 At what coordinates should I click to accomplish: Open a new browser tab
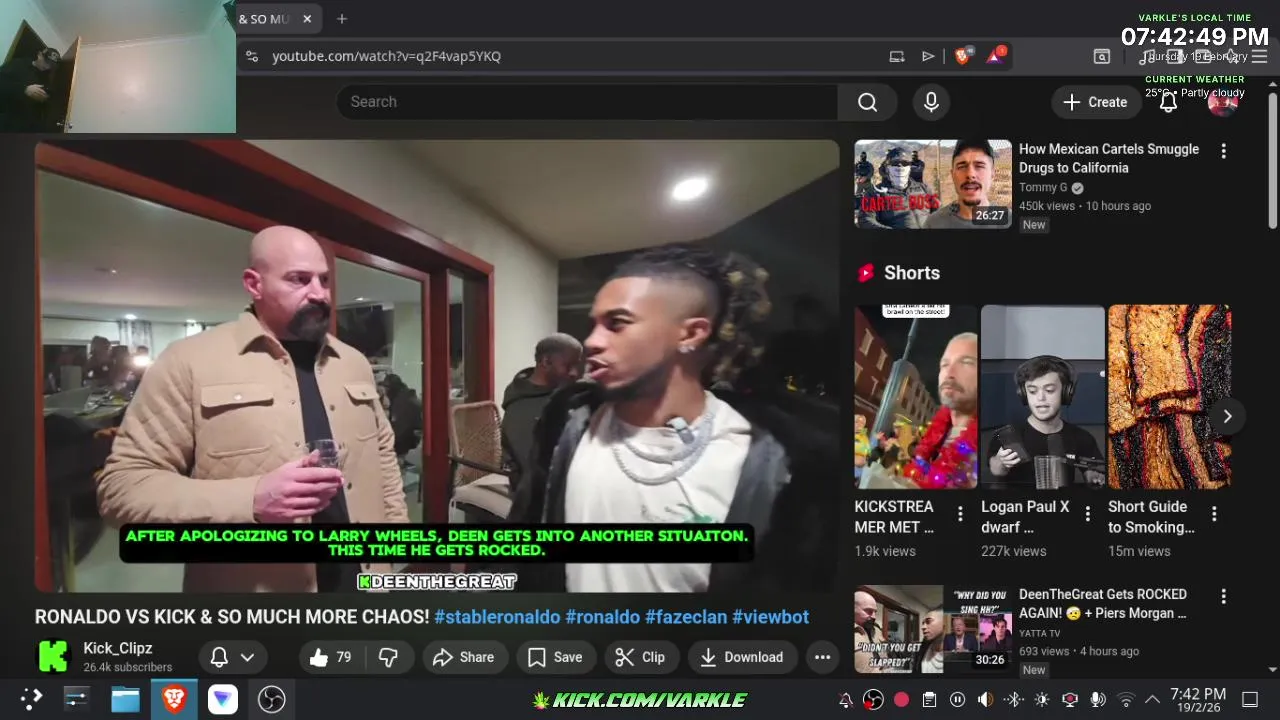tap(342, 19)
